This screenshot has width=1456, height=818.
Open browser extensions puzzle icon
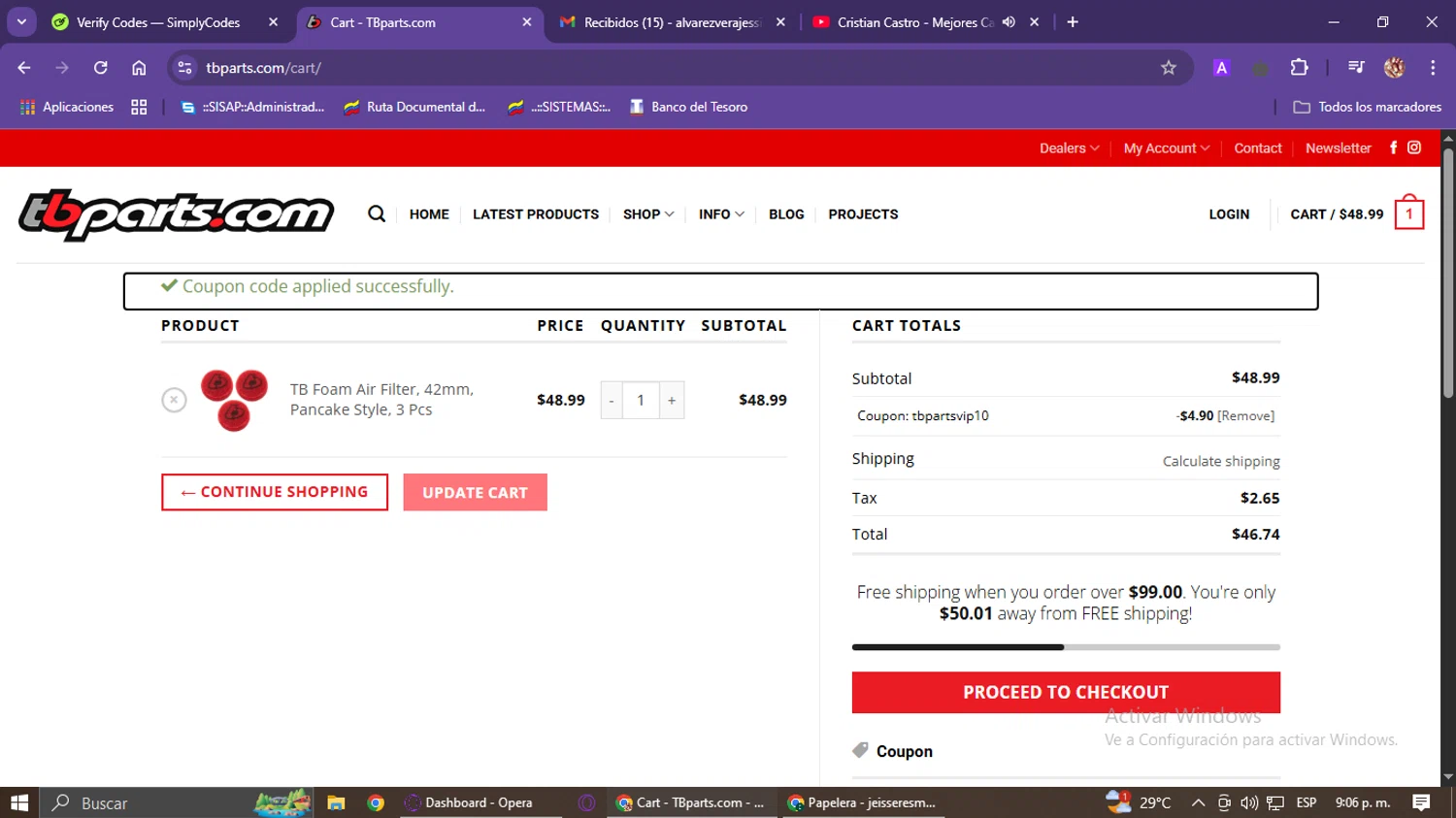tap(1299, 68)
